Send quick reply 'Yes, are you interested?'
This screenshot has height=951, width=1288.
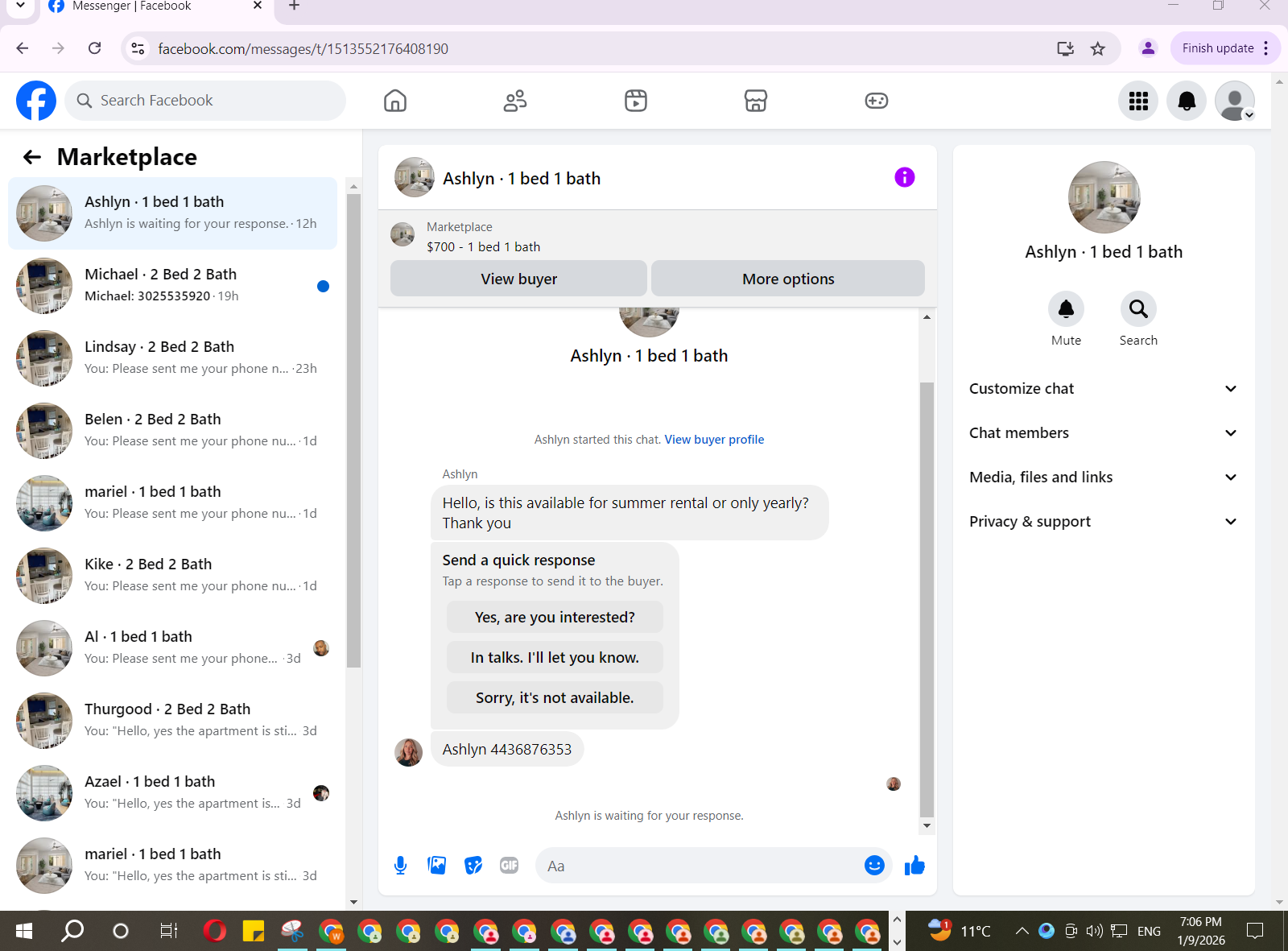[x=555, y=617]
